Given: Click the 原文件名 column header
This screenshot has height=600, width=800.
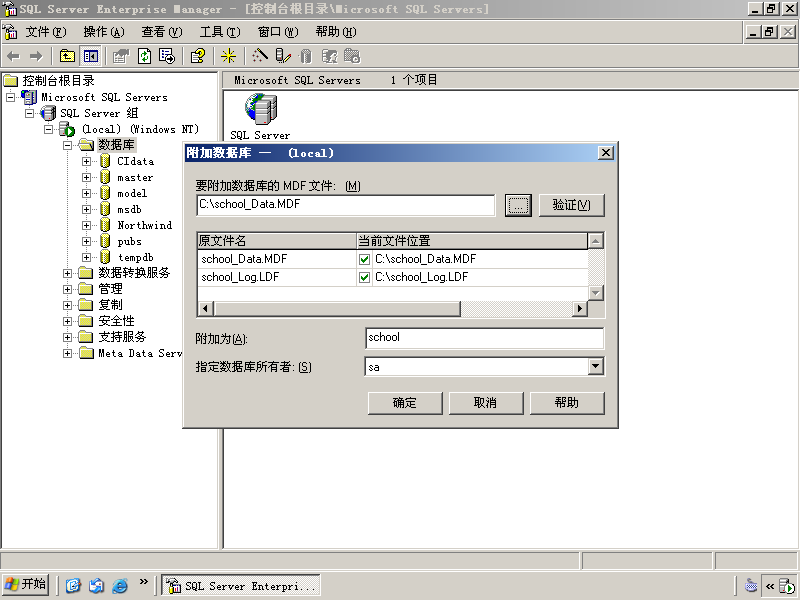Looking at the screenshot, I should 276,241.
